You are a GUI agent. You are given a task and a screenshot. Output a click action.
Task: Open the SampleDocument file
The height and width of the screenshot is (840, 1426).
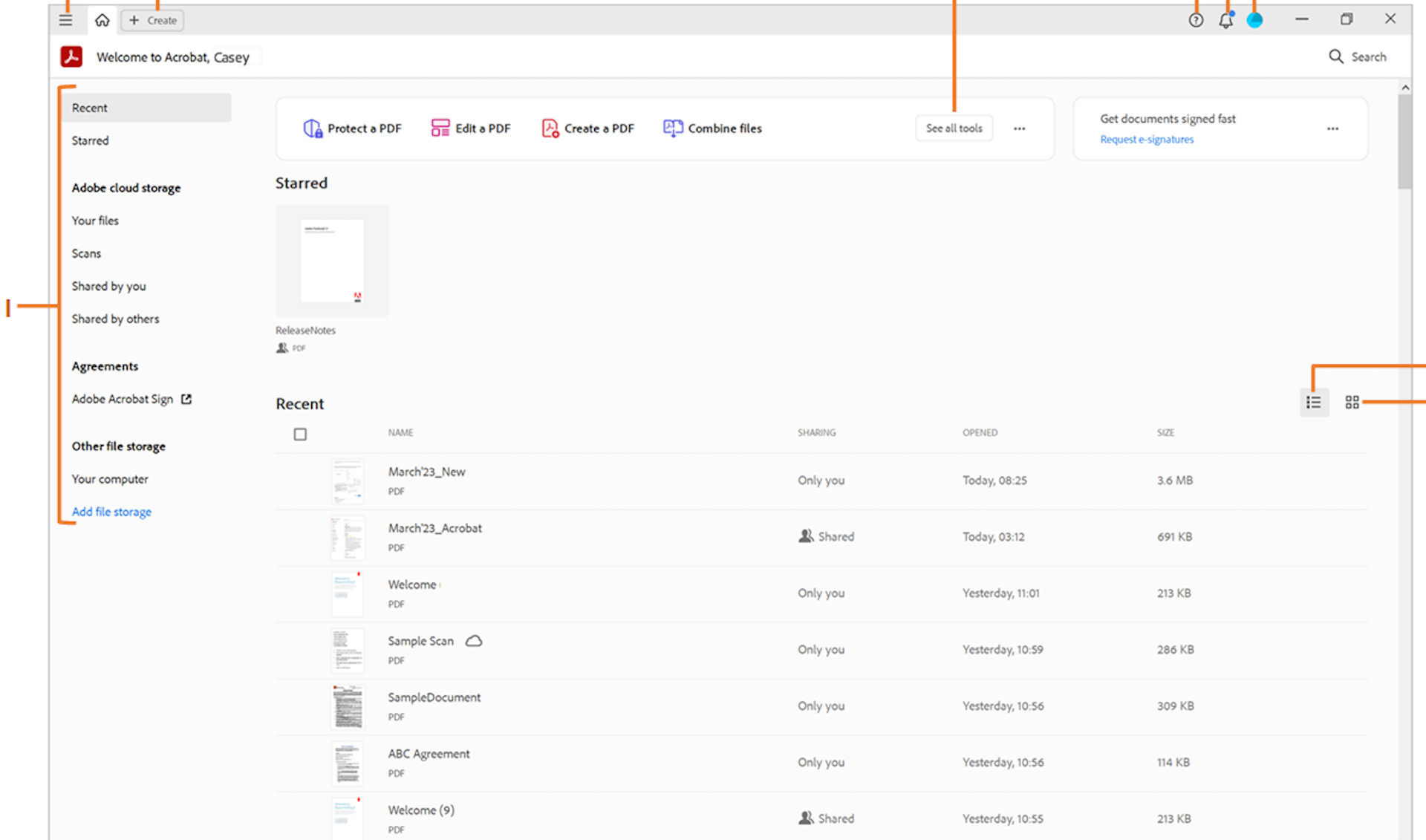click(434, 697)
